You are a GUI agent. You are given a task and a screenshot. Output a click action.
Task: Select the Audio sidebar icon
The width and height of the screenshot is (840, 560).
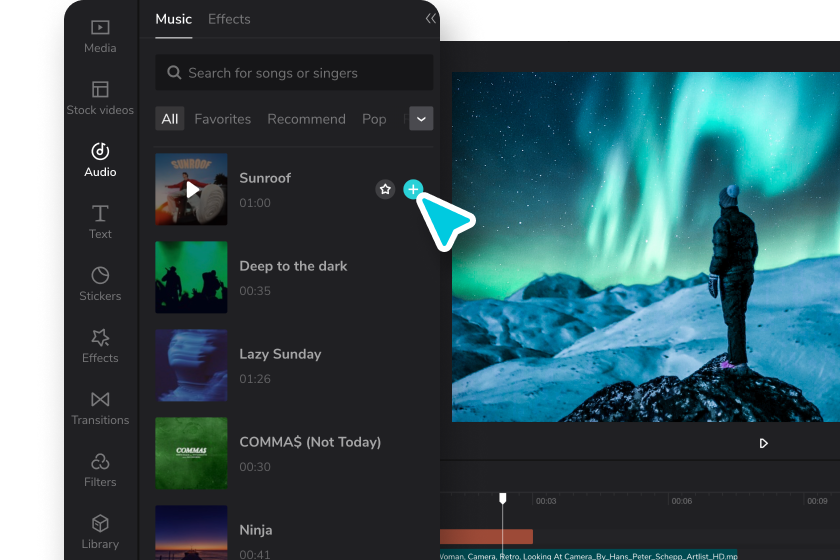(x=100, y=151)
